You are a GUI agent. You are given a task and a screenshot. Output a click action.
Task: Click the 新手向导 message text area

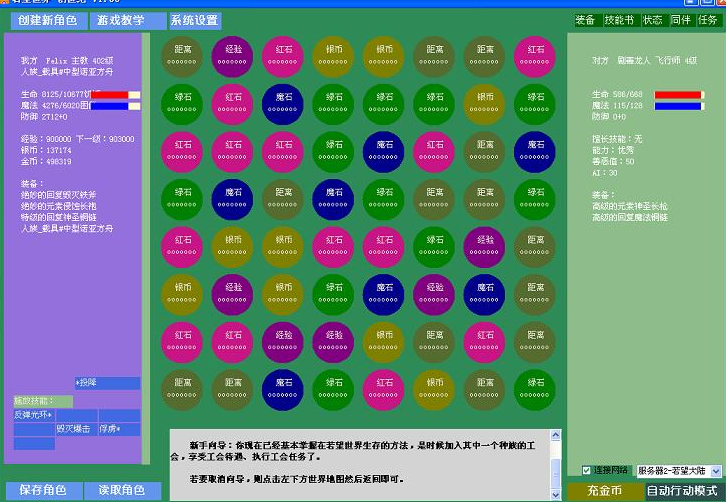360,464
